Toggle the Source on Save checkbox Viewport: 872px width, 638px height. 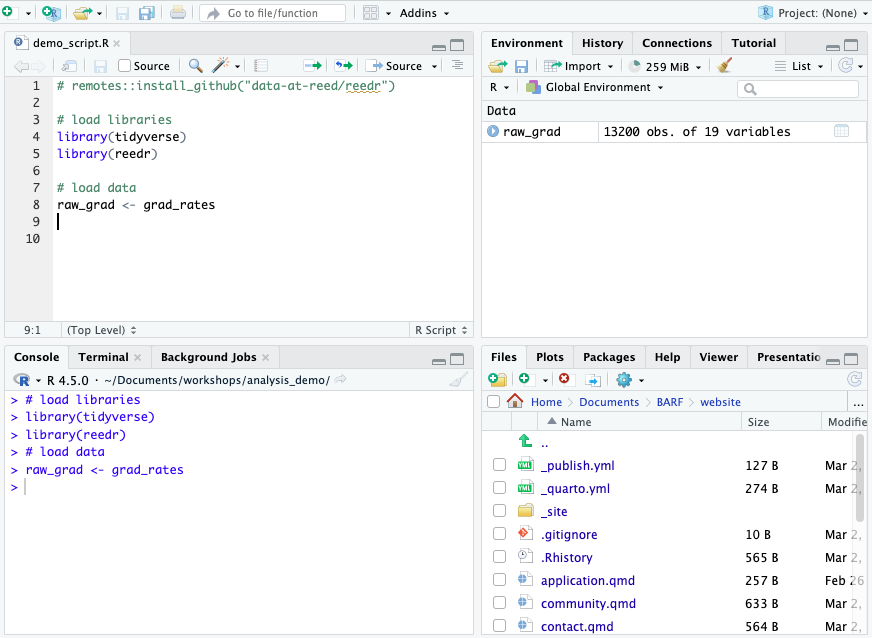point(125,66)
